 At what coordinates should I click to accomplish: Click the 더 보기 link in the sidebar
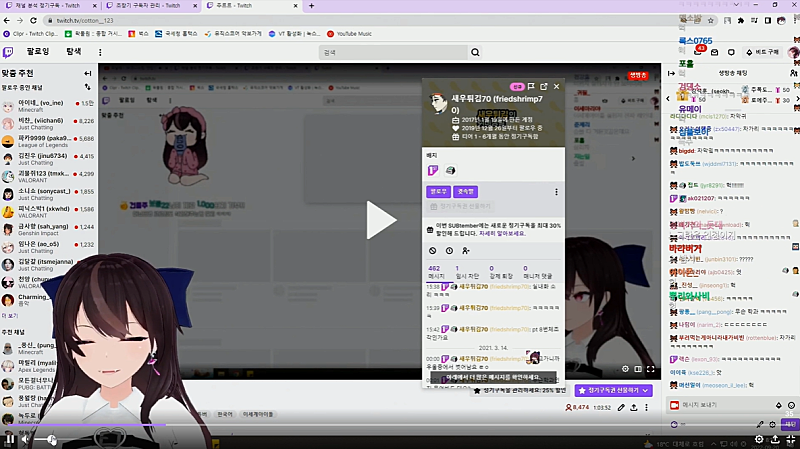coord(10,316)
